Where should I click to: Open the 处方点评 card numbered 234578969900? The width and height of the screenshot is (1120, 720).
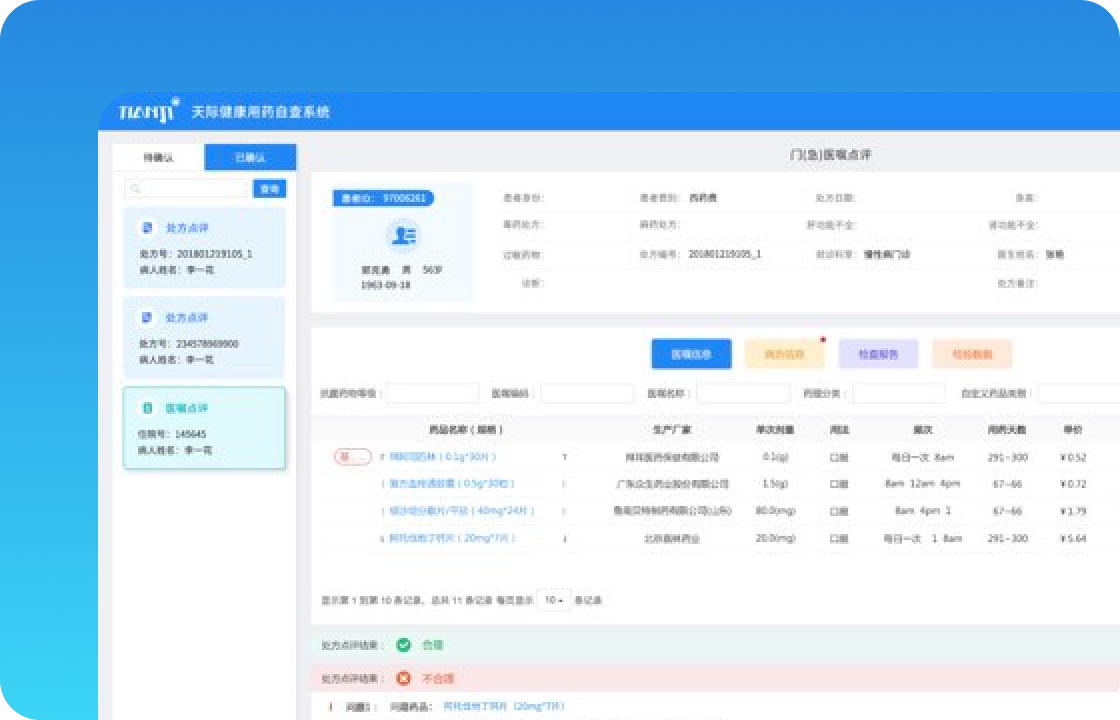tap(204, 337)
